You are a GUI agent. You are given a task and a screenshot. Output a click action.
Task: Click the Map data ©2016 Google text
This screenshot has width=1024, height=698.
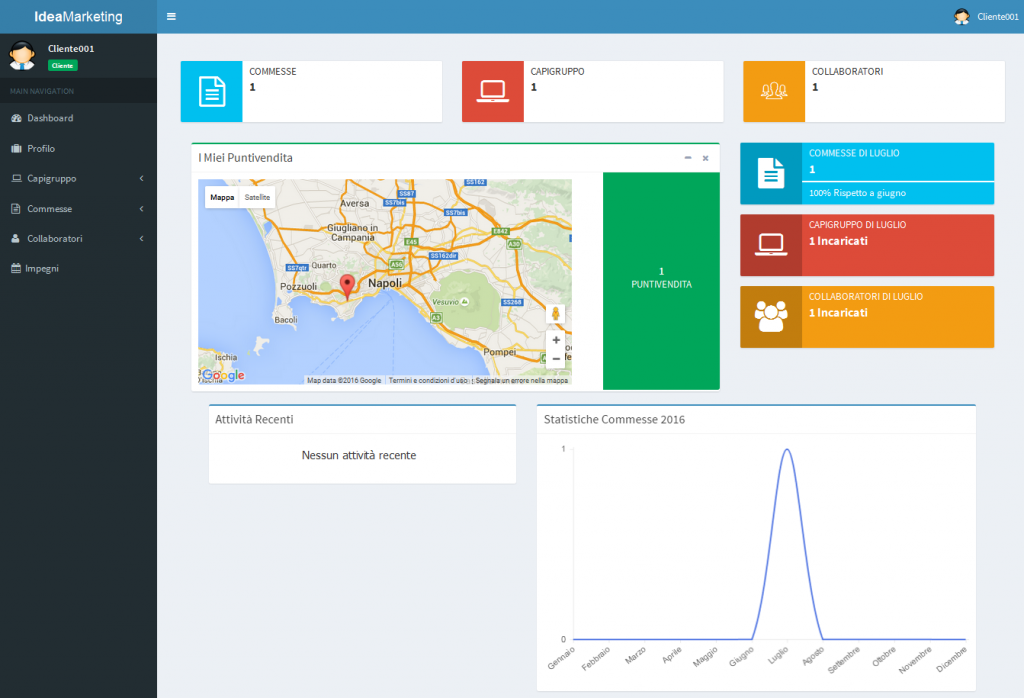344,380
